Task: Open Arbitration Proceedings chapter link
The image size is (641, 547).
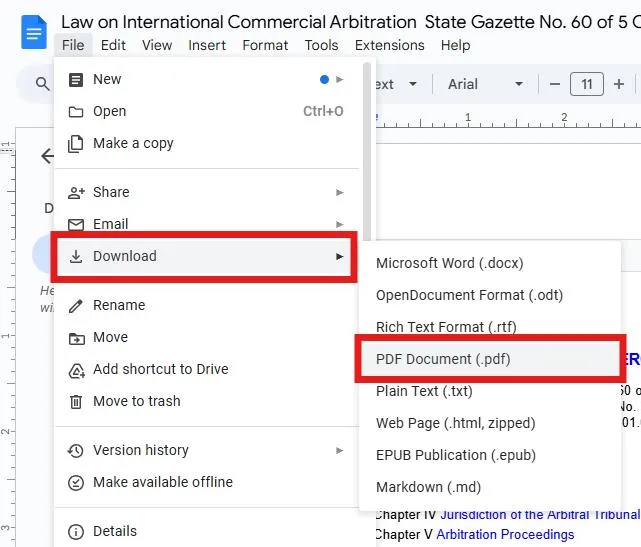Action: (507, 534)
